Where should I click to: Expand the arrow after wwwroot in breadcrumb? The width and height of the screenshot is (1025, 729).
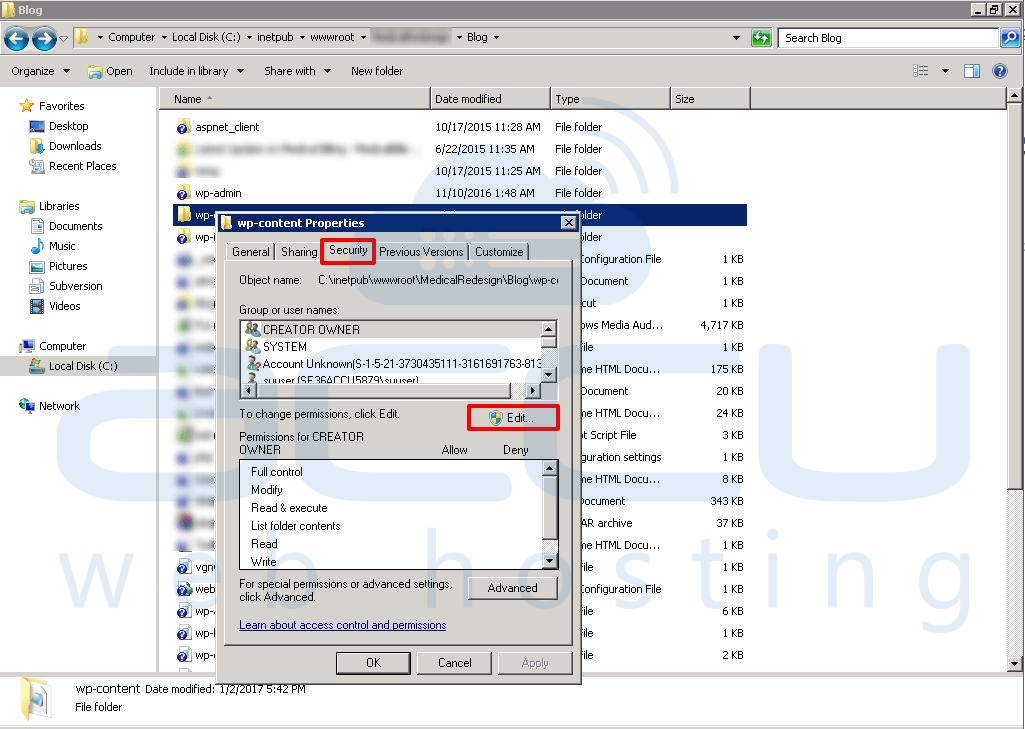pos(363,37)
